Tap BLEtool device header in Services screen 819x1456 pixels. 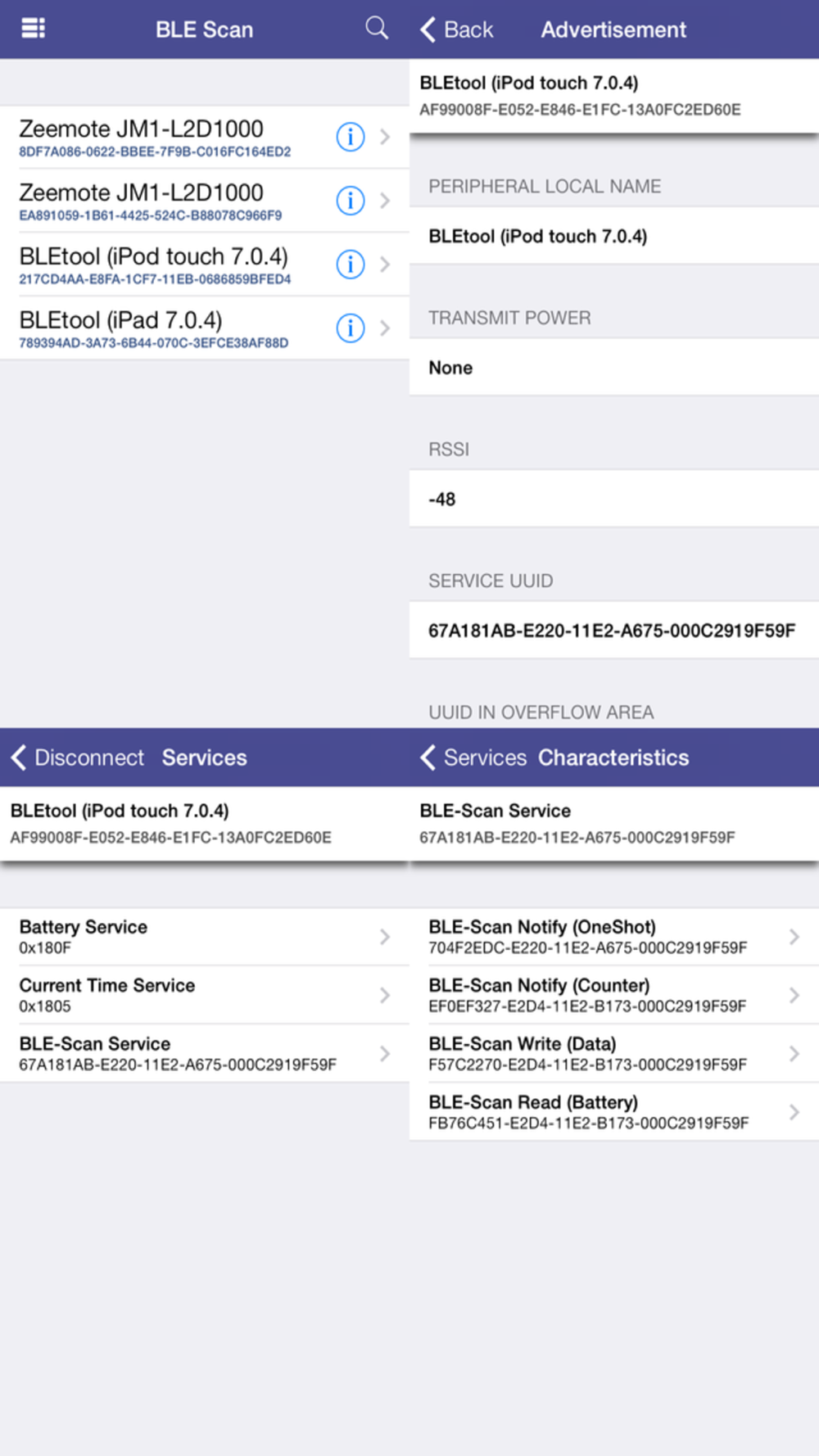point(205,823)
